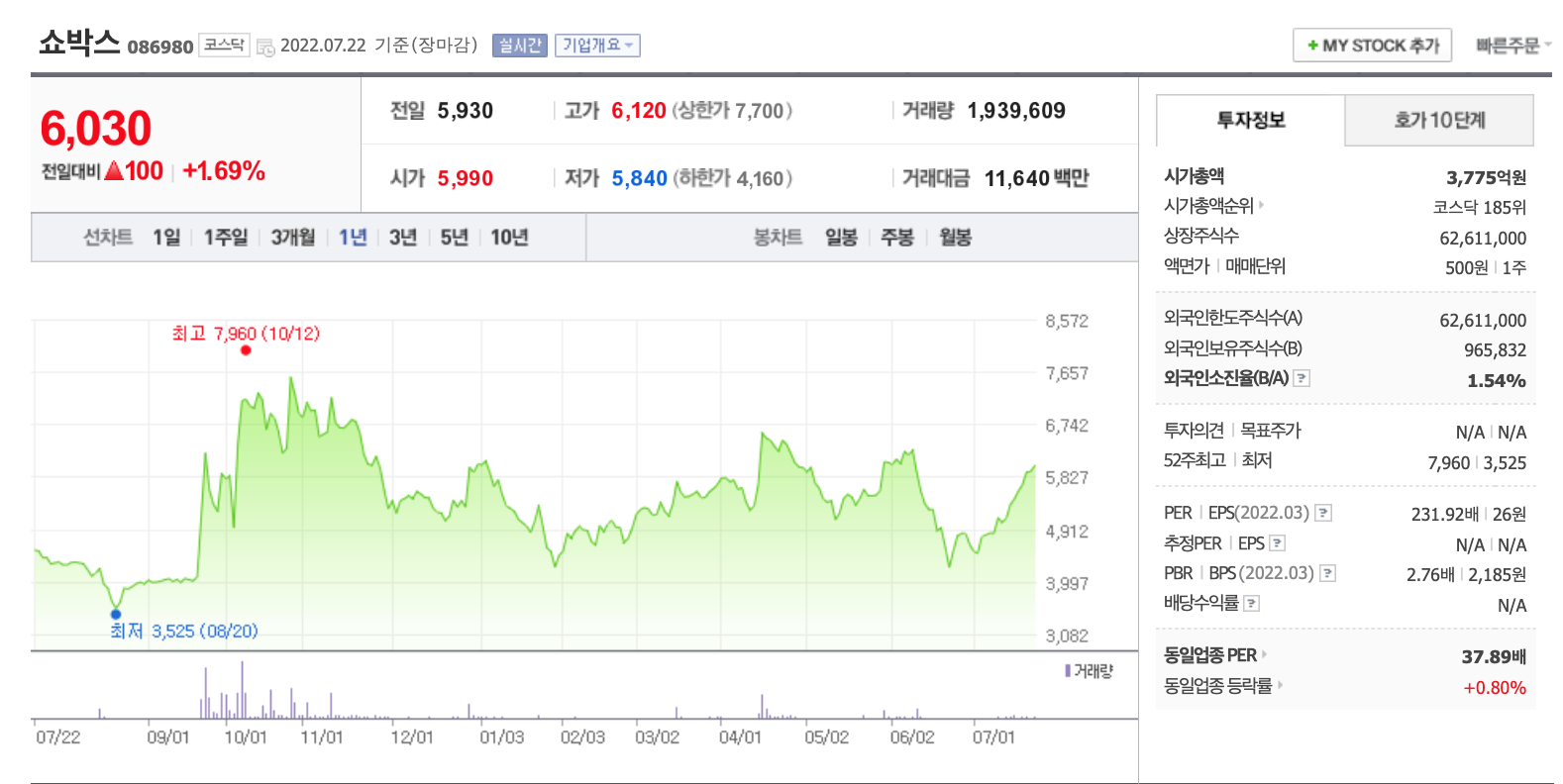The width and height of the screenshot is (1563, 784).
Task: Click the 52주최고 최저 value 7,960 | 3,525
Action: tap(1477, 463)
